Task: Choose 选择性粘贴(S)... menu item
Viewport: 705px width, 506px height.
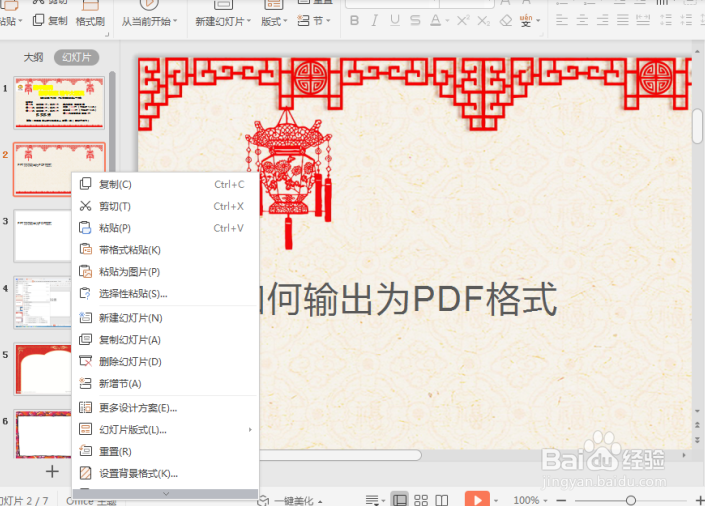Action: pos(165,294)
